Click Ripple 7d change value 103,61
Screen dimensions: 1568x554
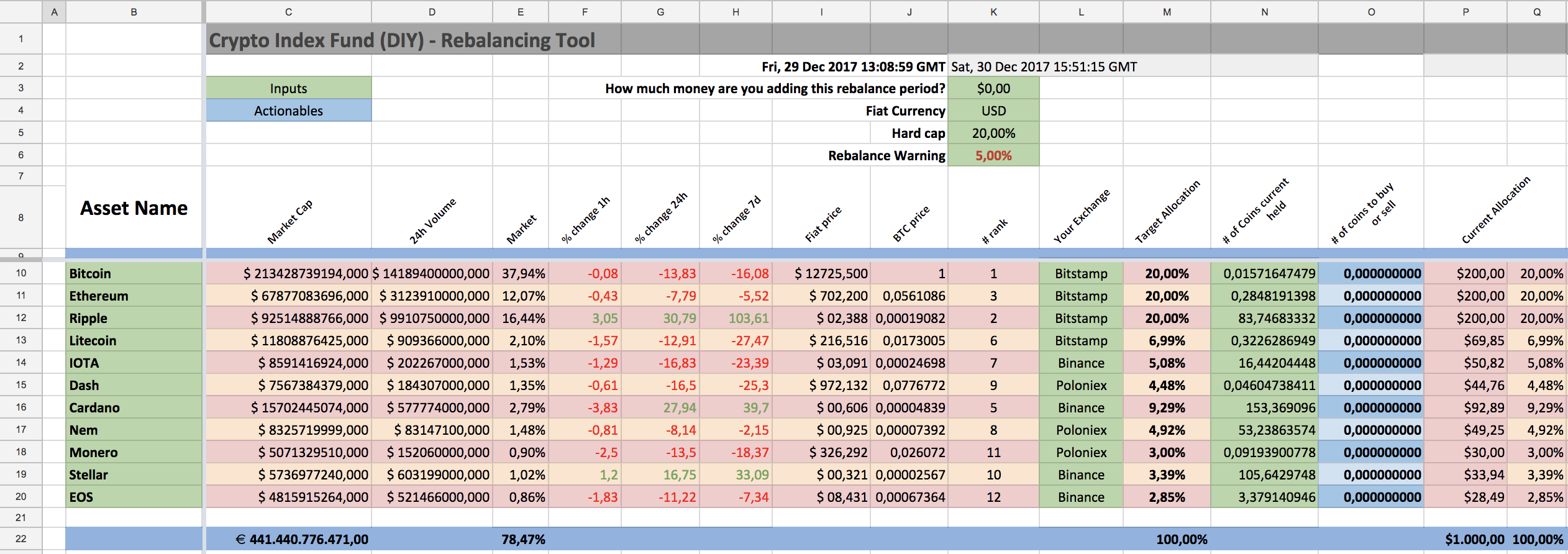pos(736,318)
